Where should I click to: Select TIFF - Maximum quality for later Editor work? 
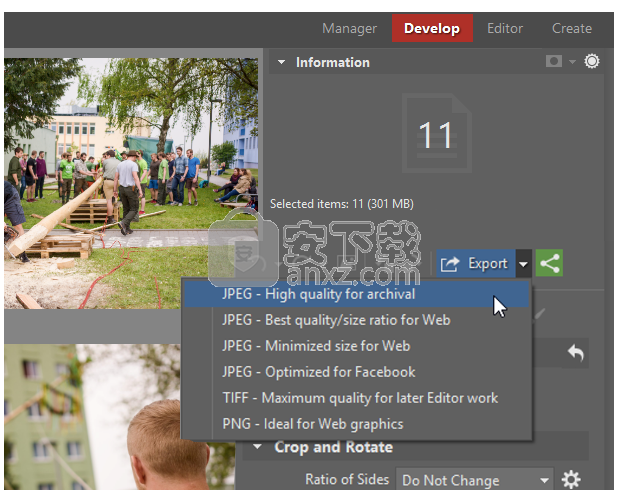point(356,398)
